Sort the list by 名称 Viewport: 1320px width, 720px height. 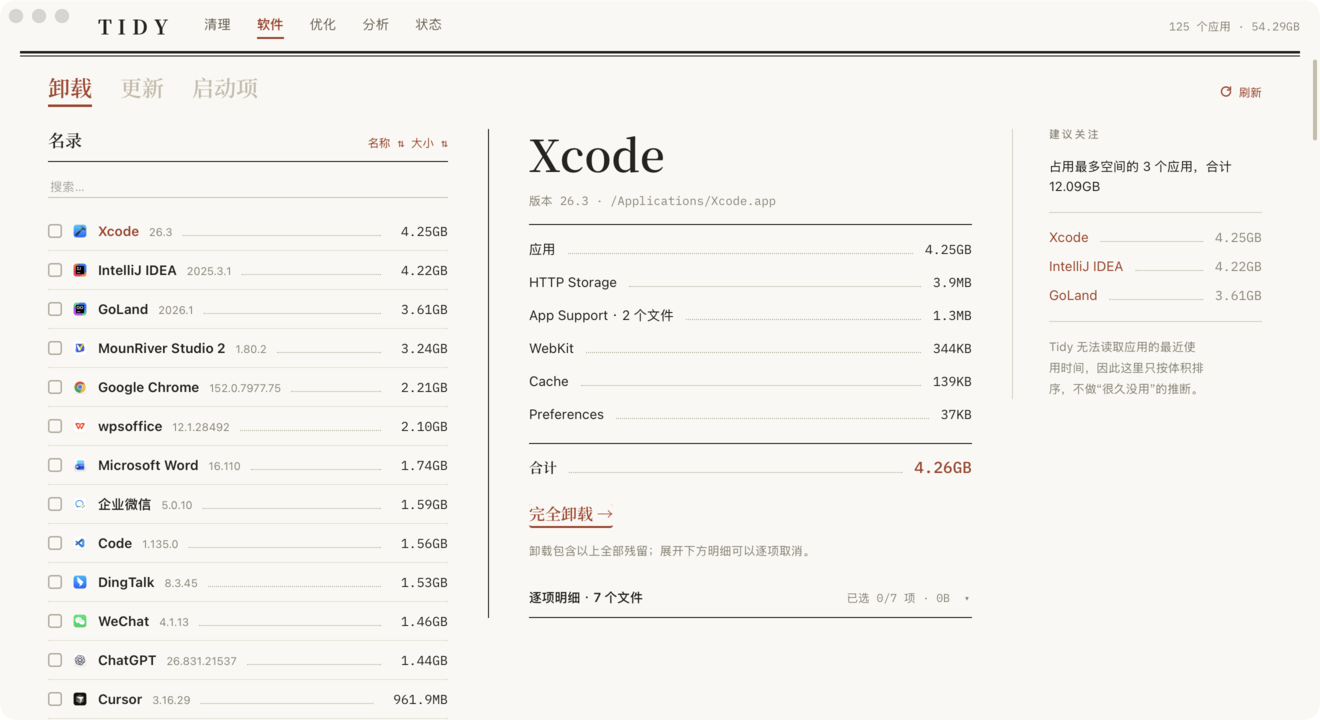pos(386,144)
